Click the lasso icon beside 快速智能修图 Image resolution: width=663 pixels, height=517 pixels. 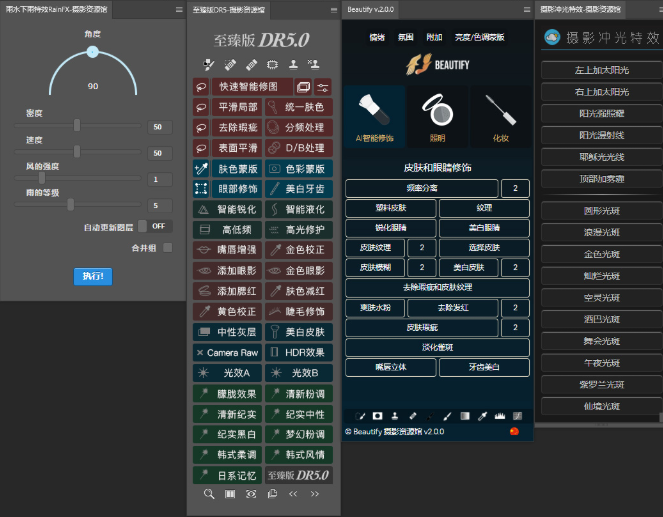pos(201,87)
